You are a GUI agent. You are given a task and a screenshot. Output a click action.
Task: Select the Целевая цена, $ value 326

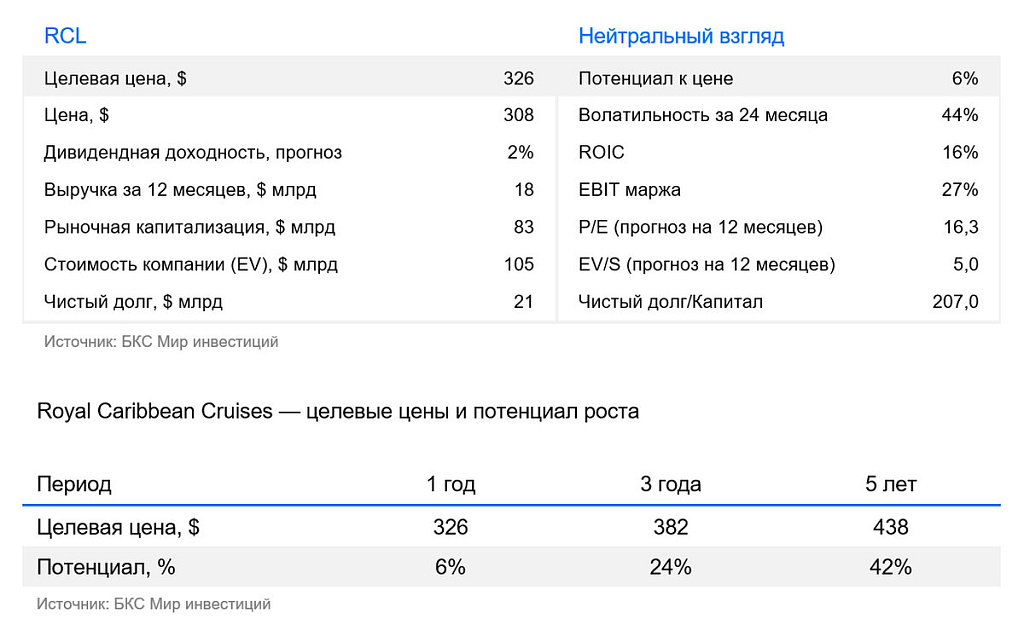coord(519,78)
